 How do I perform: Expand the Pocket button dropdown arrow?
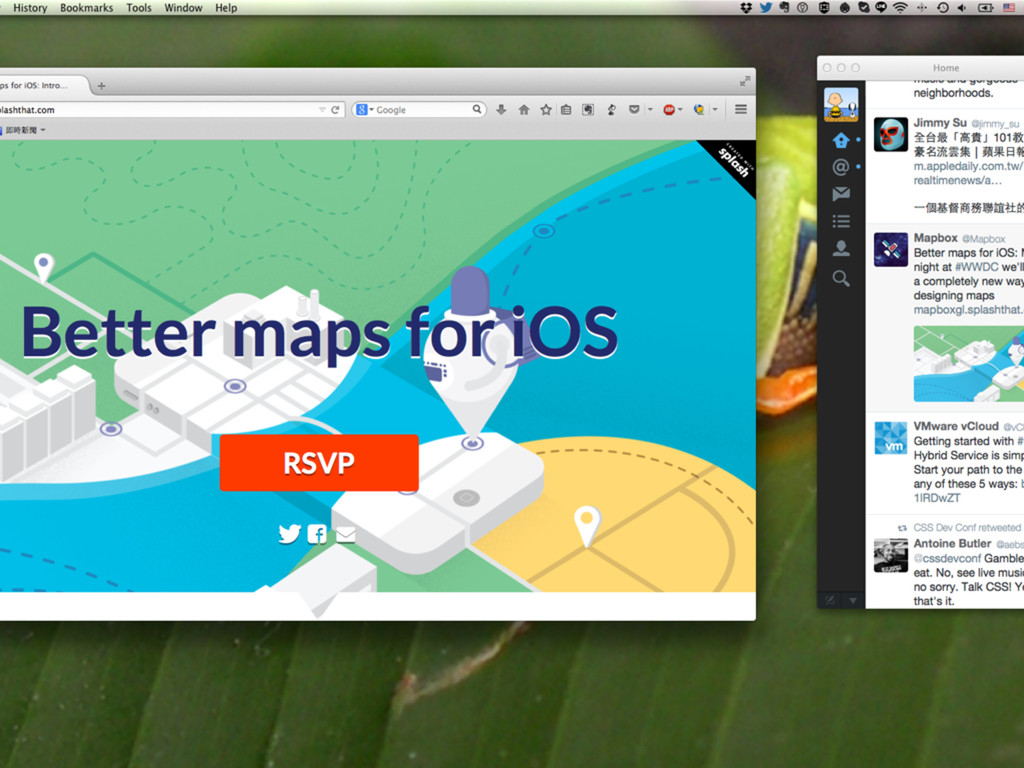(650, 110)
